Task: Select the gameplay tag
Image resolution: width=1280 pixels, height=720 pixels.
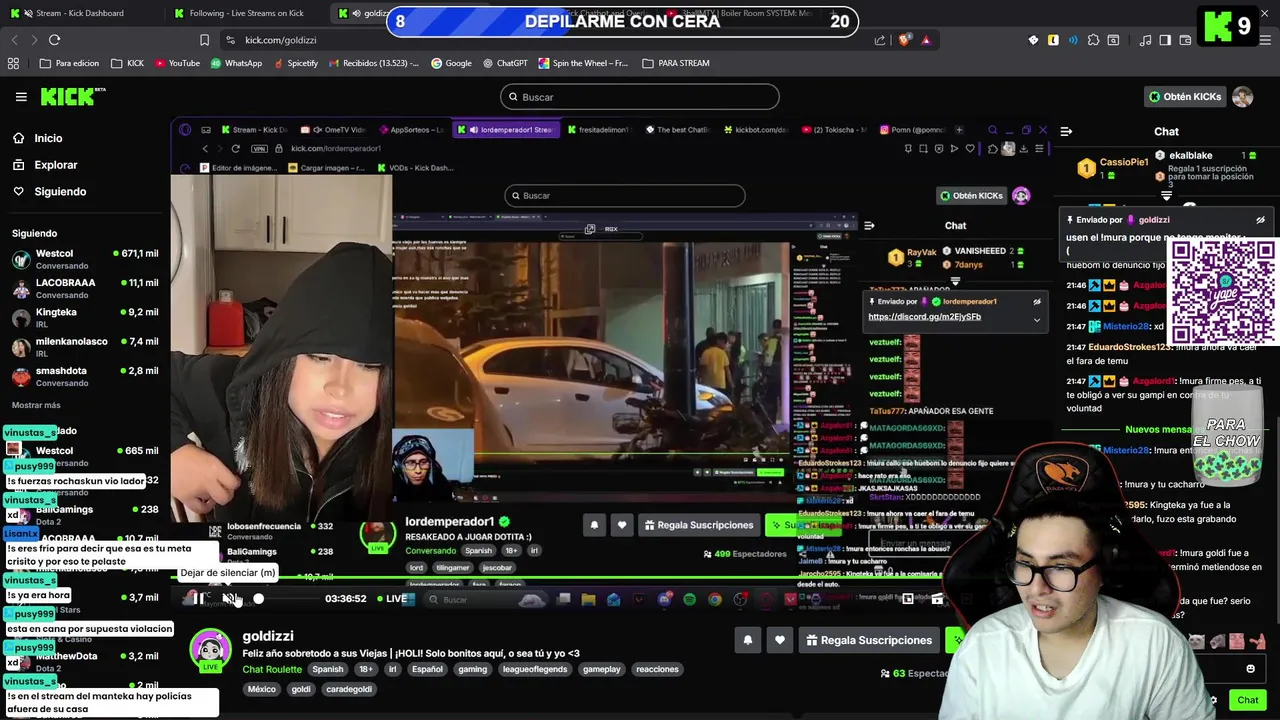Action: coord(602,669)
